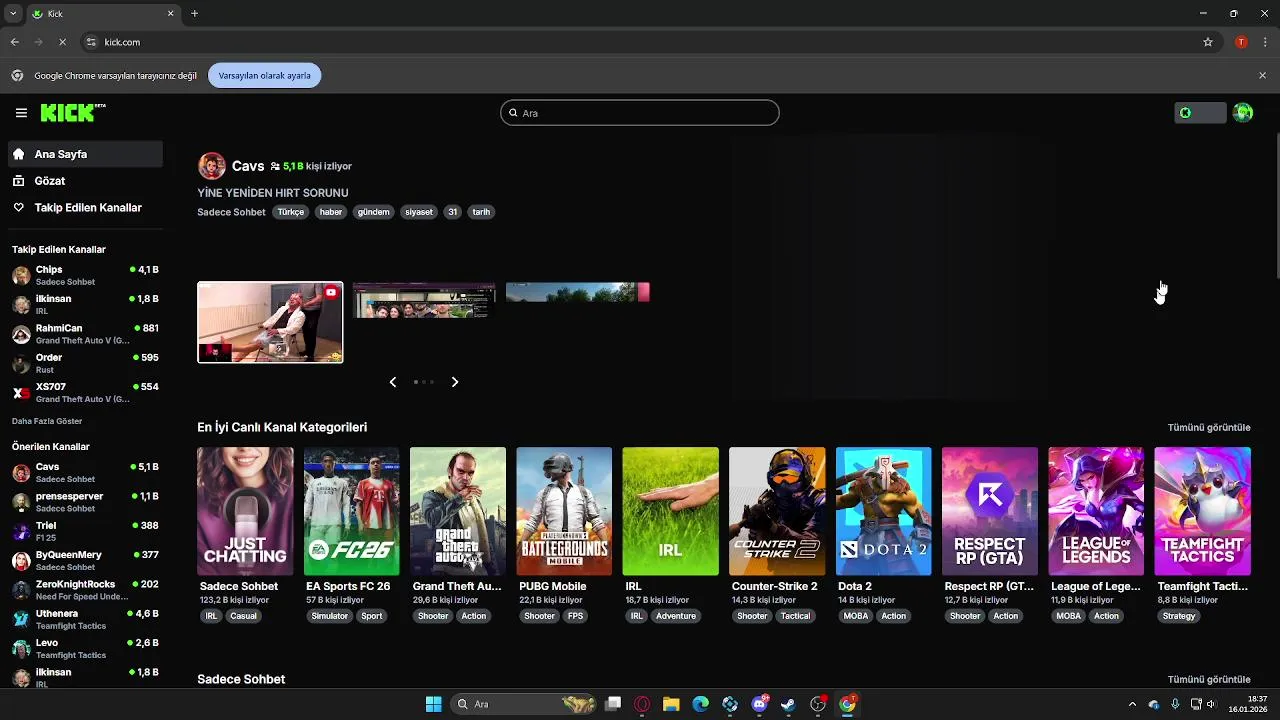Click prensesperver in recommended channels
1280x720 pixels.
pyautogui.click(x=85, y=502)
